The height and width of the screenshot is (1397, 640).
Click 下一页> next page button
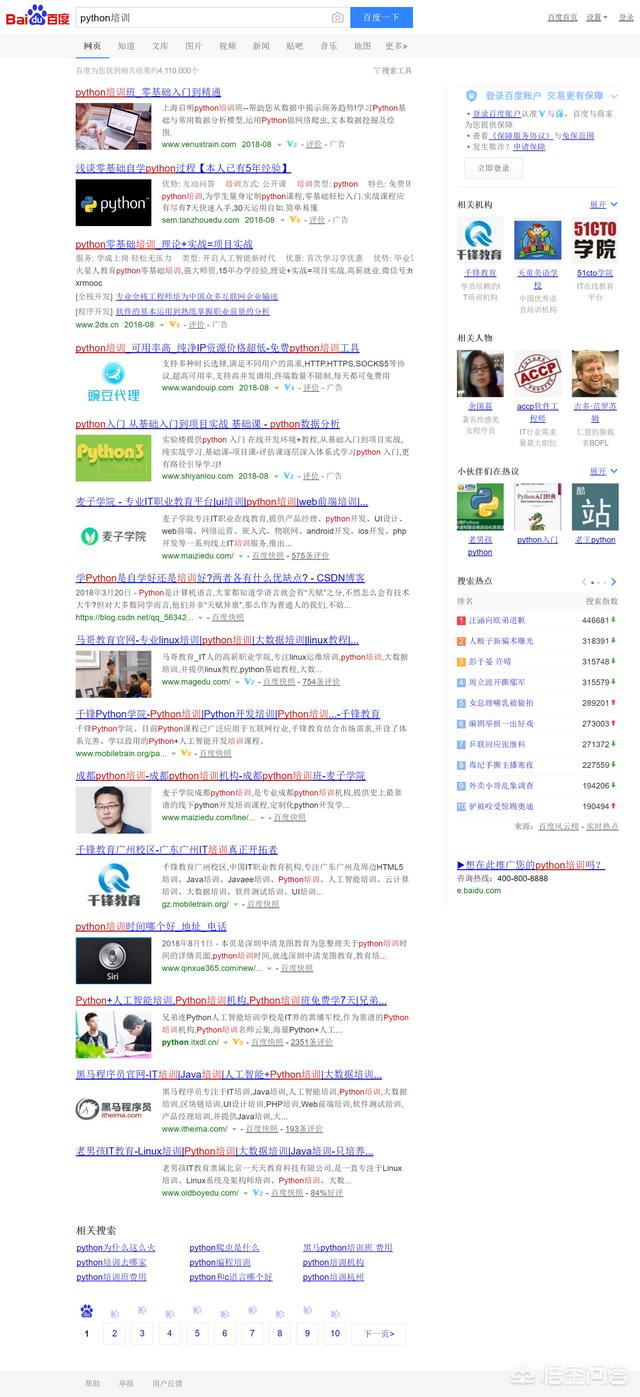tap(379, 1333)
